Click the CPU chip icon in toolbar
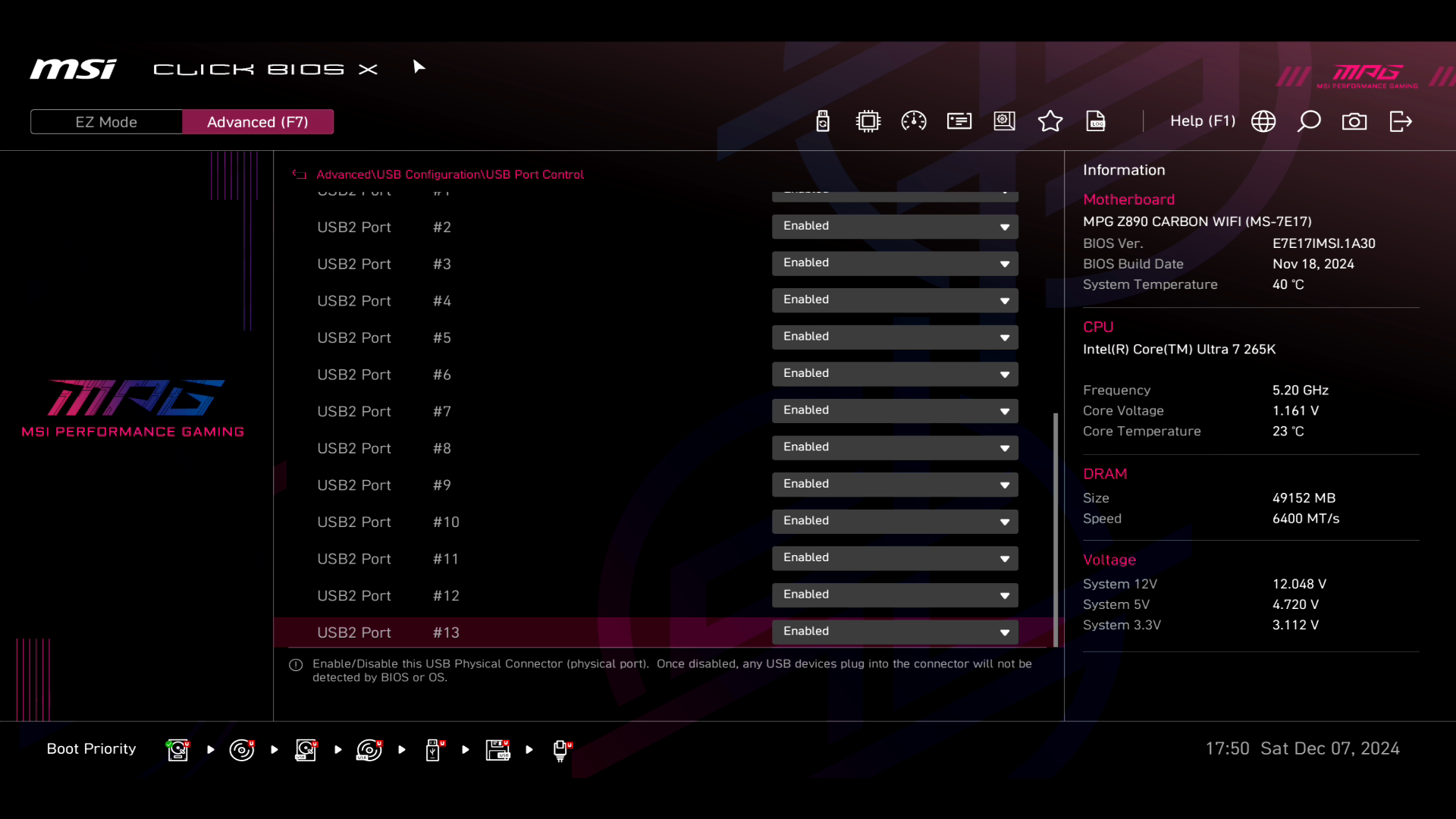The width and height of the screenshot is (1456, 819). click(868, 121)
